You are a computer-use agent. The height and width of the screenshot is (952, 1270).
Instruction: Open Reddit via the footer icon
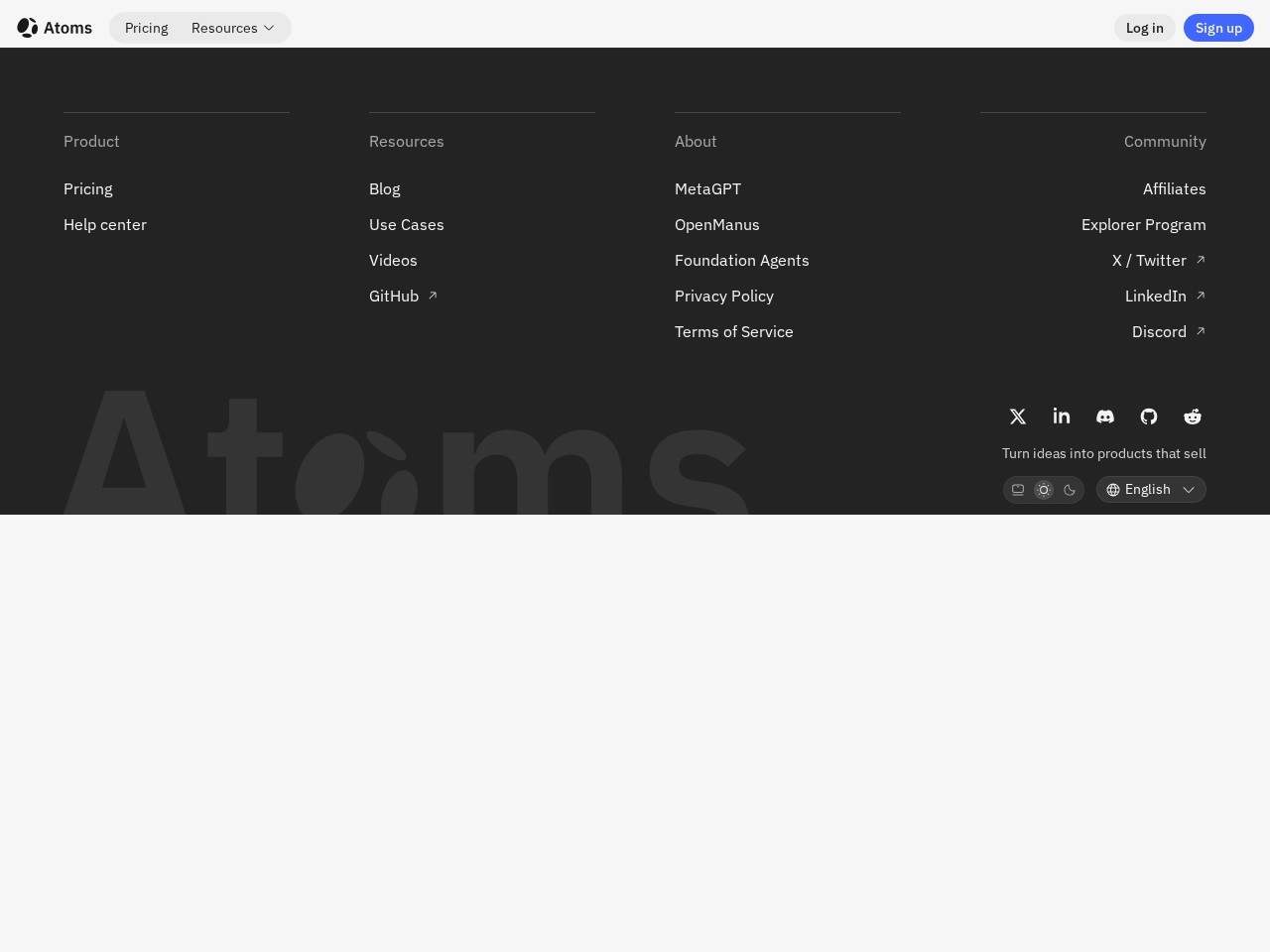(1193, 416)
